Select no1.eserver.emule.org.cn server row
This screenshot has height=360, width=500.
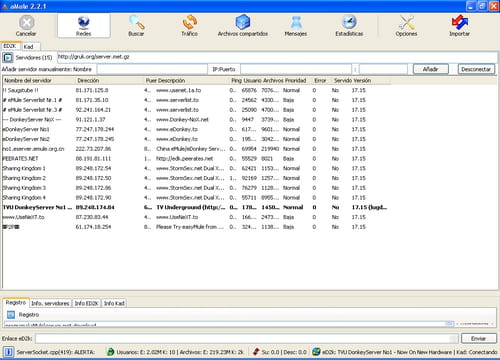(197, 149)
